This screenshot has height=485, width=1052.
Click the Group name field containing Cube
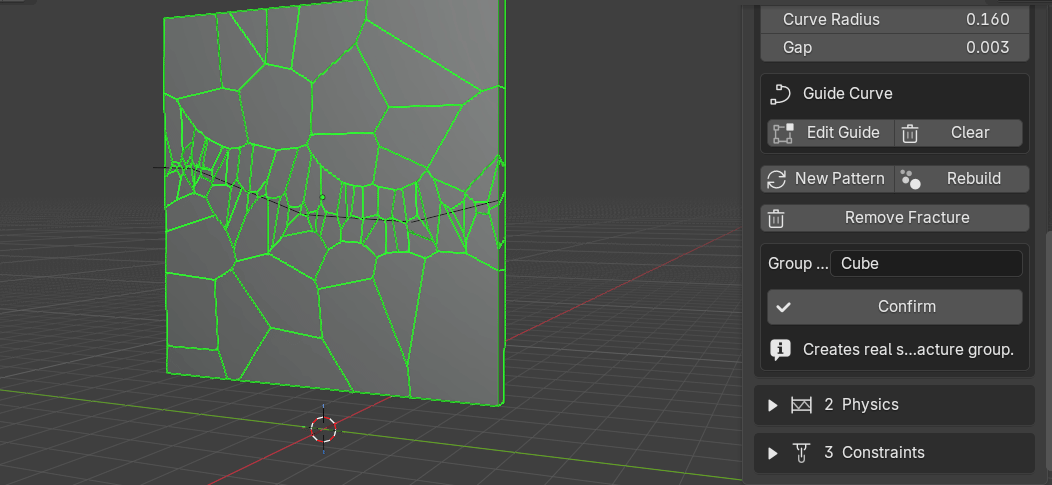927,264
